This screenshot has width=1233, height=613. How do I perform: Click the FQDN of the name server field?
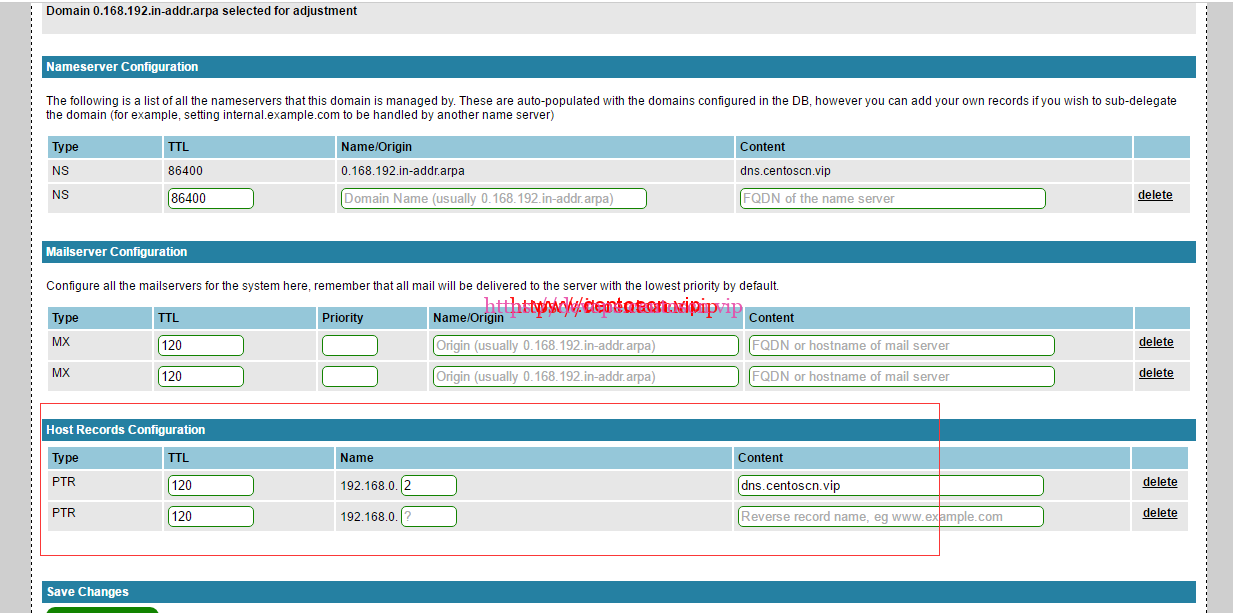(x=892, y=198)
